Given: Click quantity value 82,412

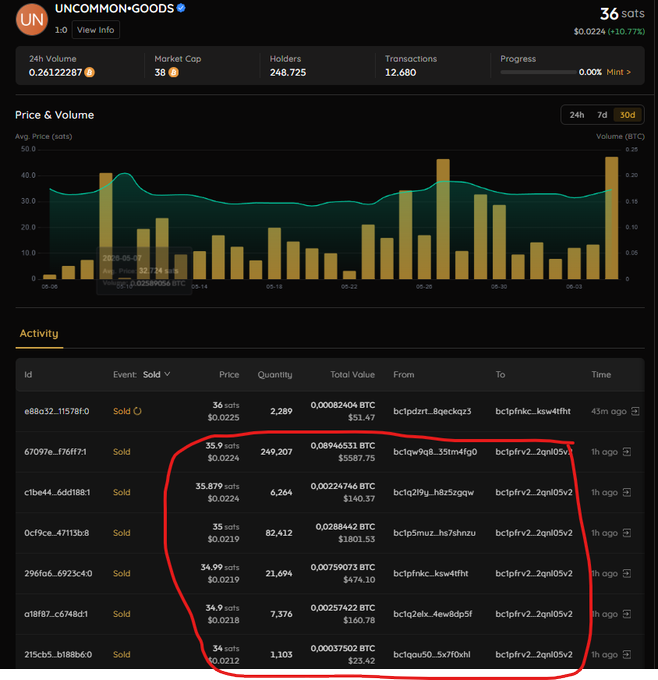Looking at the screenshot, I should pyautogui.click(x=279, y=533).
